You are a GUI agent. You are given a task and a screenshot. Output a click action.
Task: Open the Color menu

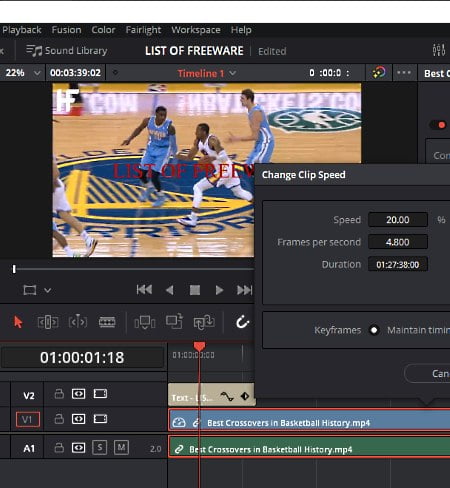tap(103, 30)
